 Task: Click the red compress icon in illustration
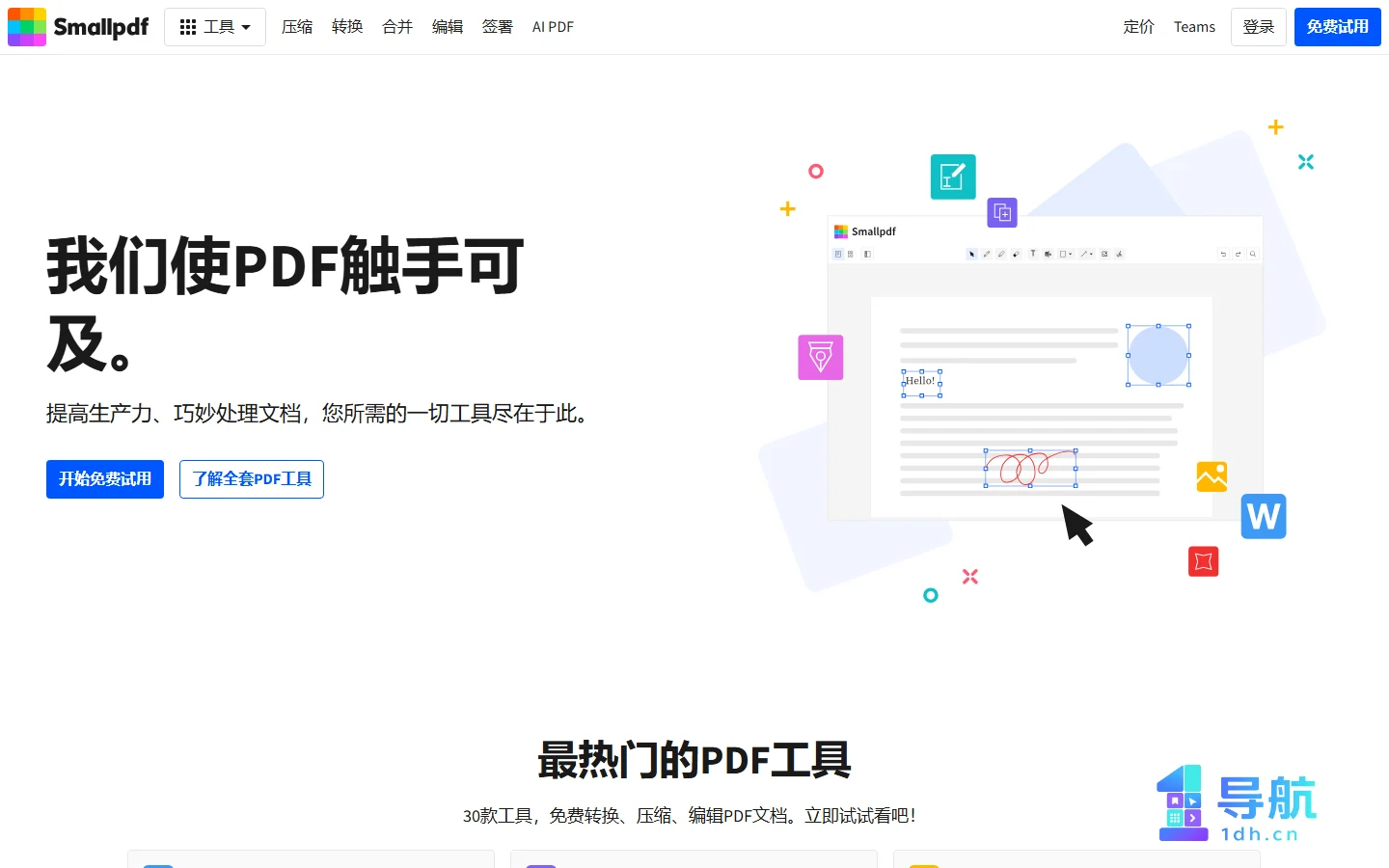(1204, 561)
